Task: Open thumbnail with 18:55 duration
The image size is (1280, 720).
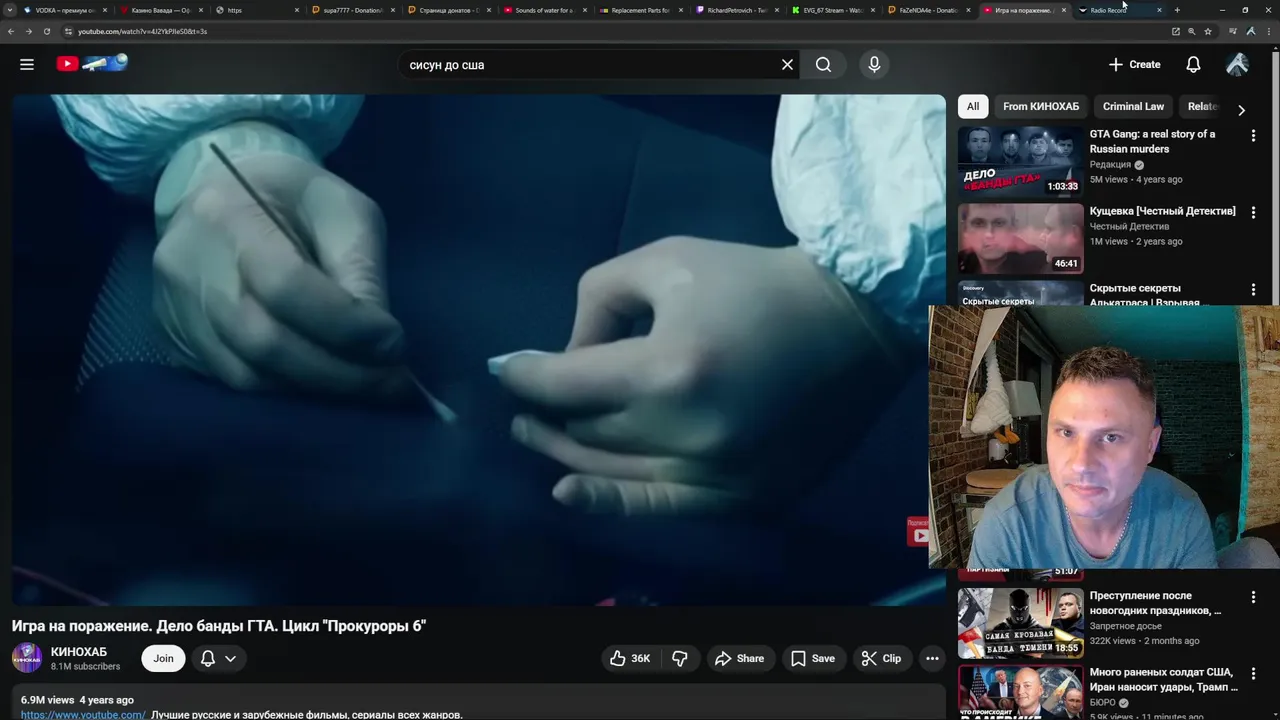Action: coord(1020,622)
